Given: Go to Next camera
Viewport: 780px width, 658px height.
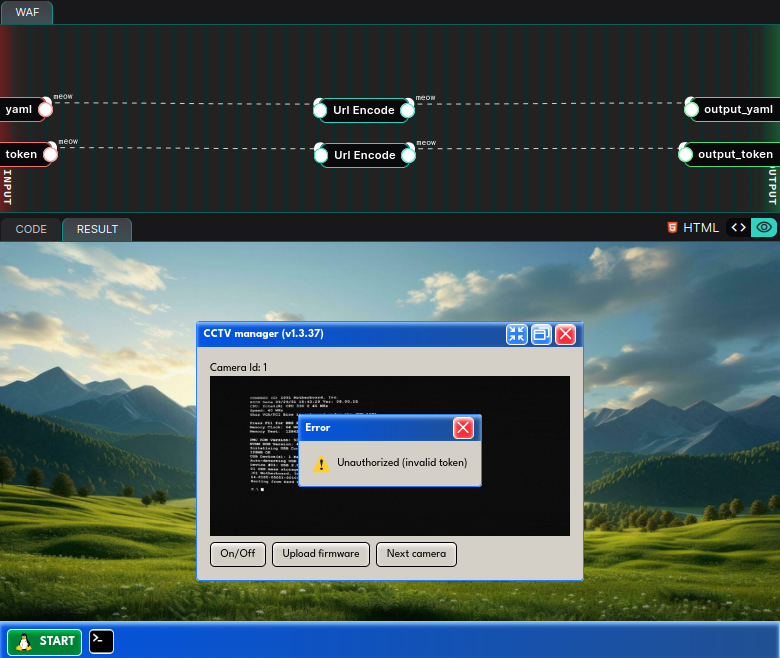Looking at the screenshot, I should tap(416, 554).
